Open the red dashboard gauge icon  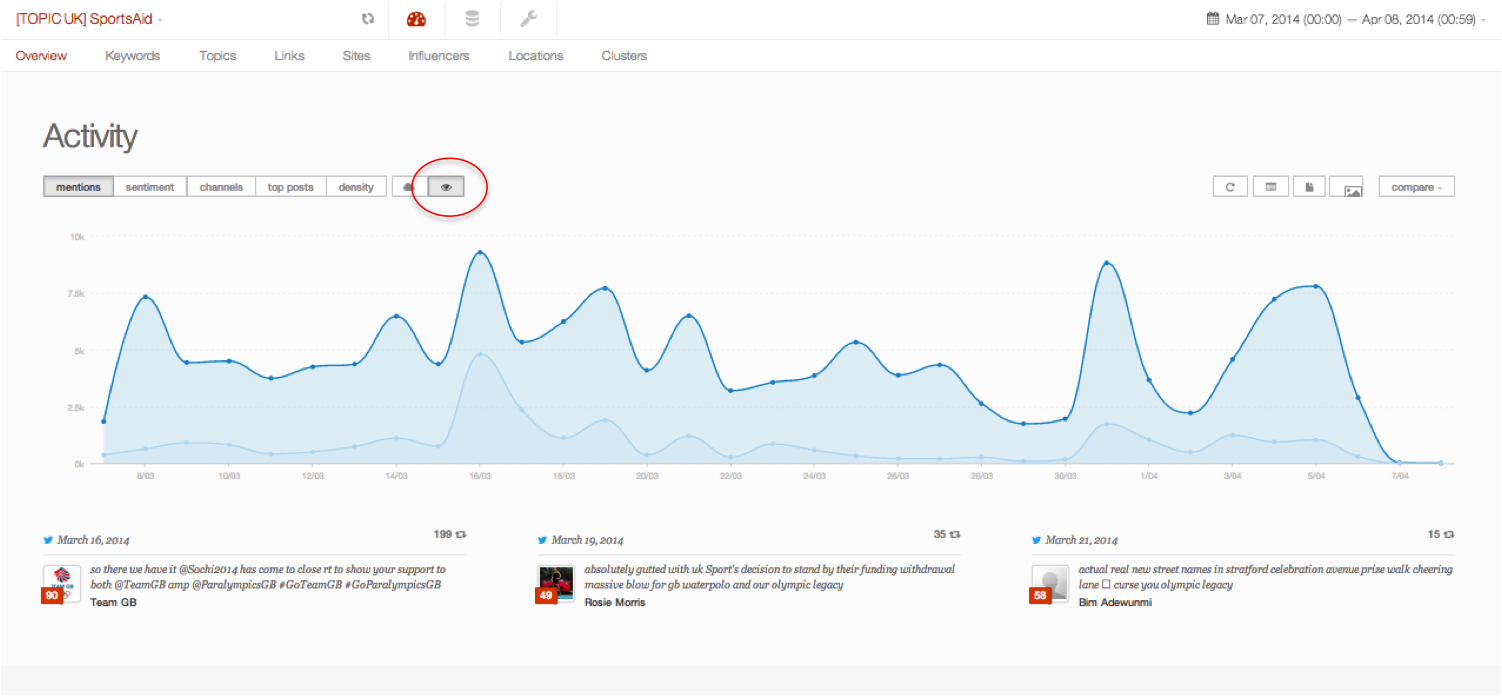pyautogui.click(x=416, y=19)
